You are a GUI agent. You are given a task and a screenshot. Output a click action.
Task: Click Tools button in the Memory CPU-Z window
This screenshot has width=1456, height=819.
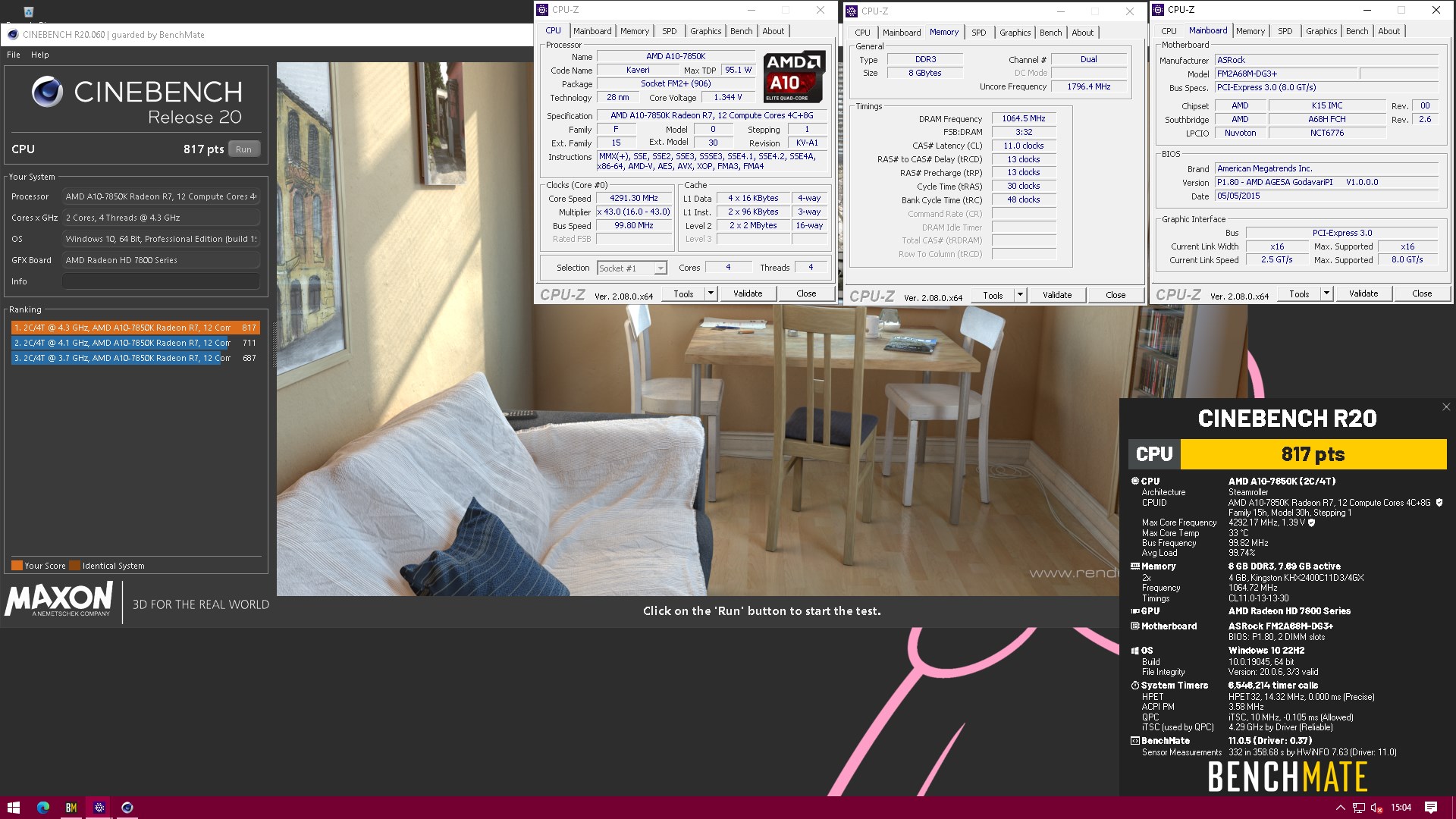pyautogui.click(x=993, y=295)
